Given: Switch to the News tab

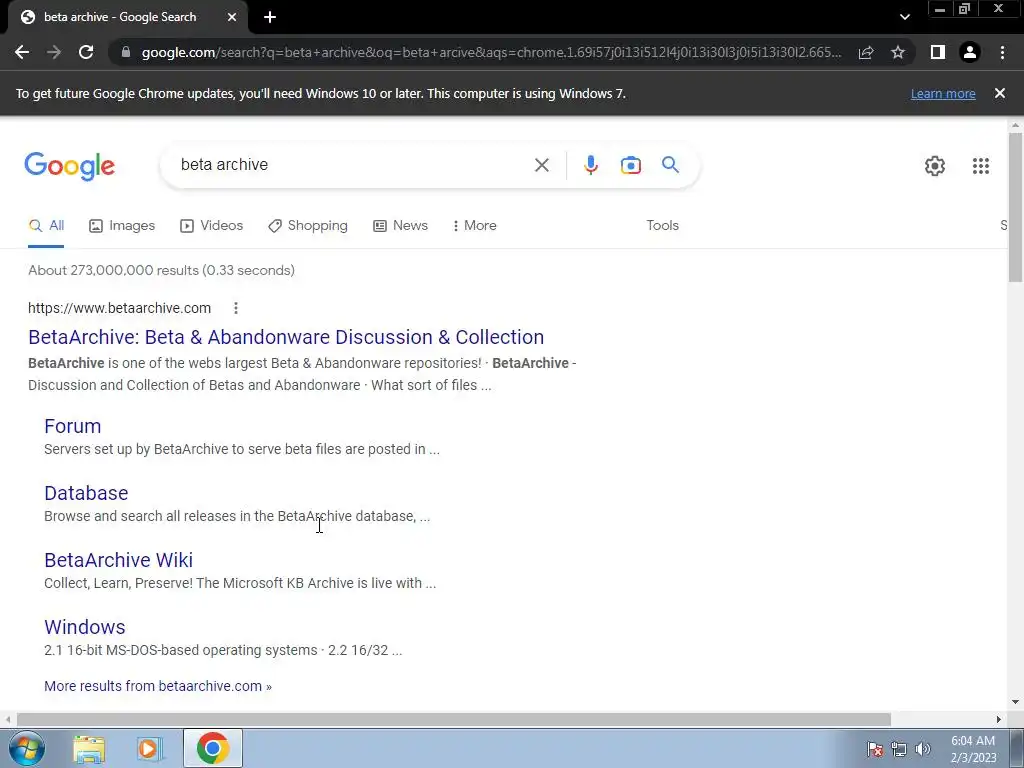Looking at the screenshot, I should (x=400, y=225).
